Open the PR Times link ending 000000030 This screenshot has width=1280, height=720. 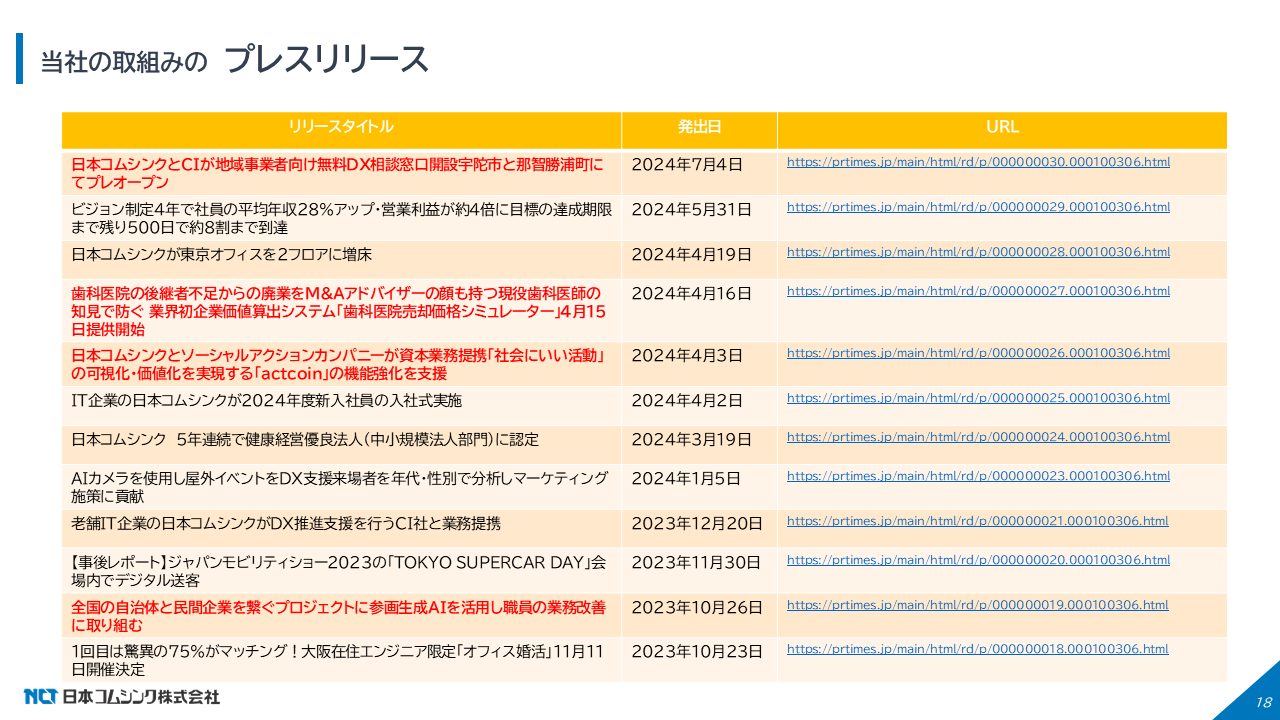978,162
